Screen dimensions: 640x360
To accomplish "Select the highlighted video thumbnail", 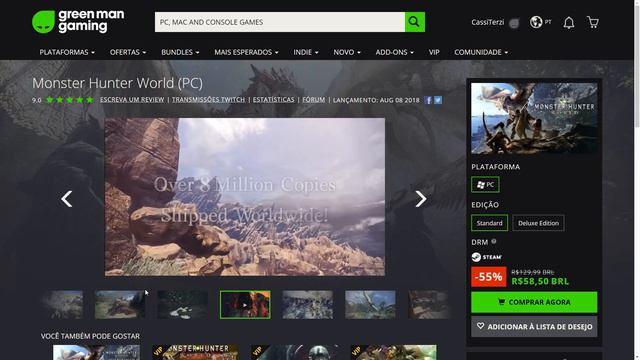I will point(245,304).
